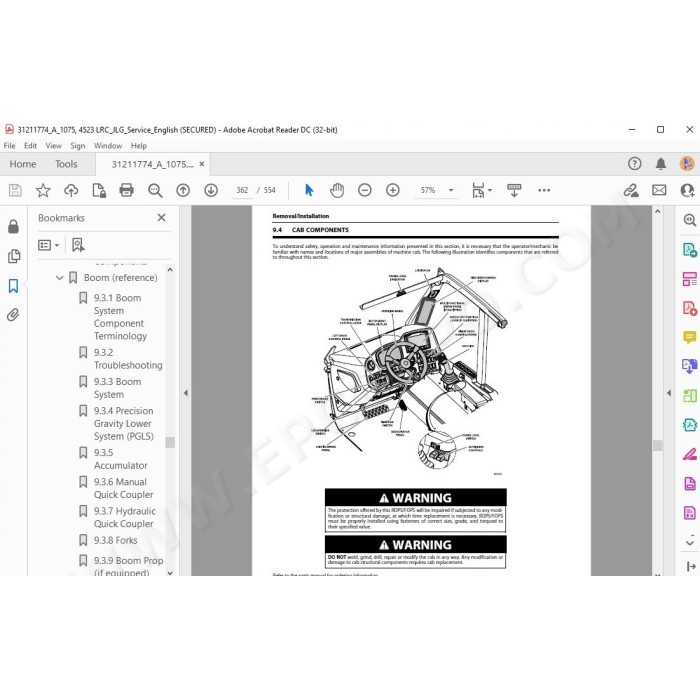Expand more tools in the right pane
This screenshot has width=700, height=700.
point(690,543)
